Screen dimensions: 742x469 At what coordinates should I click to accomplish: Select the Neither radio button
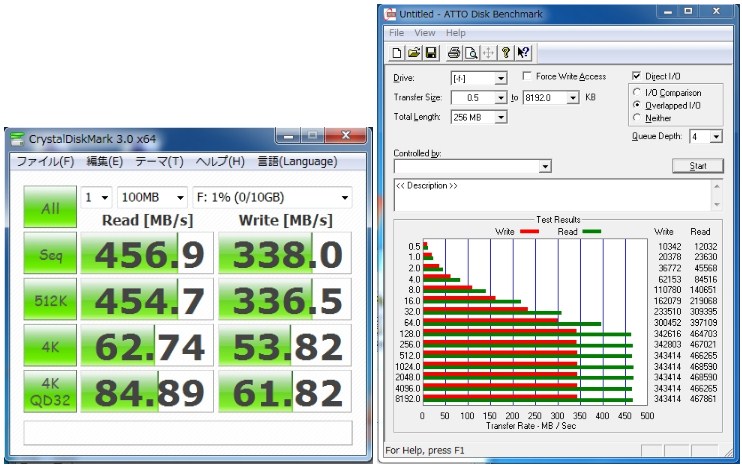637,117
